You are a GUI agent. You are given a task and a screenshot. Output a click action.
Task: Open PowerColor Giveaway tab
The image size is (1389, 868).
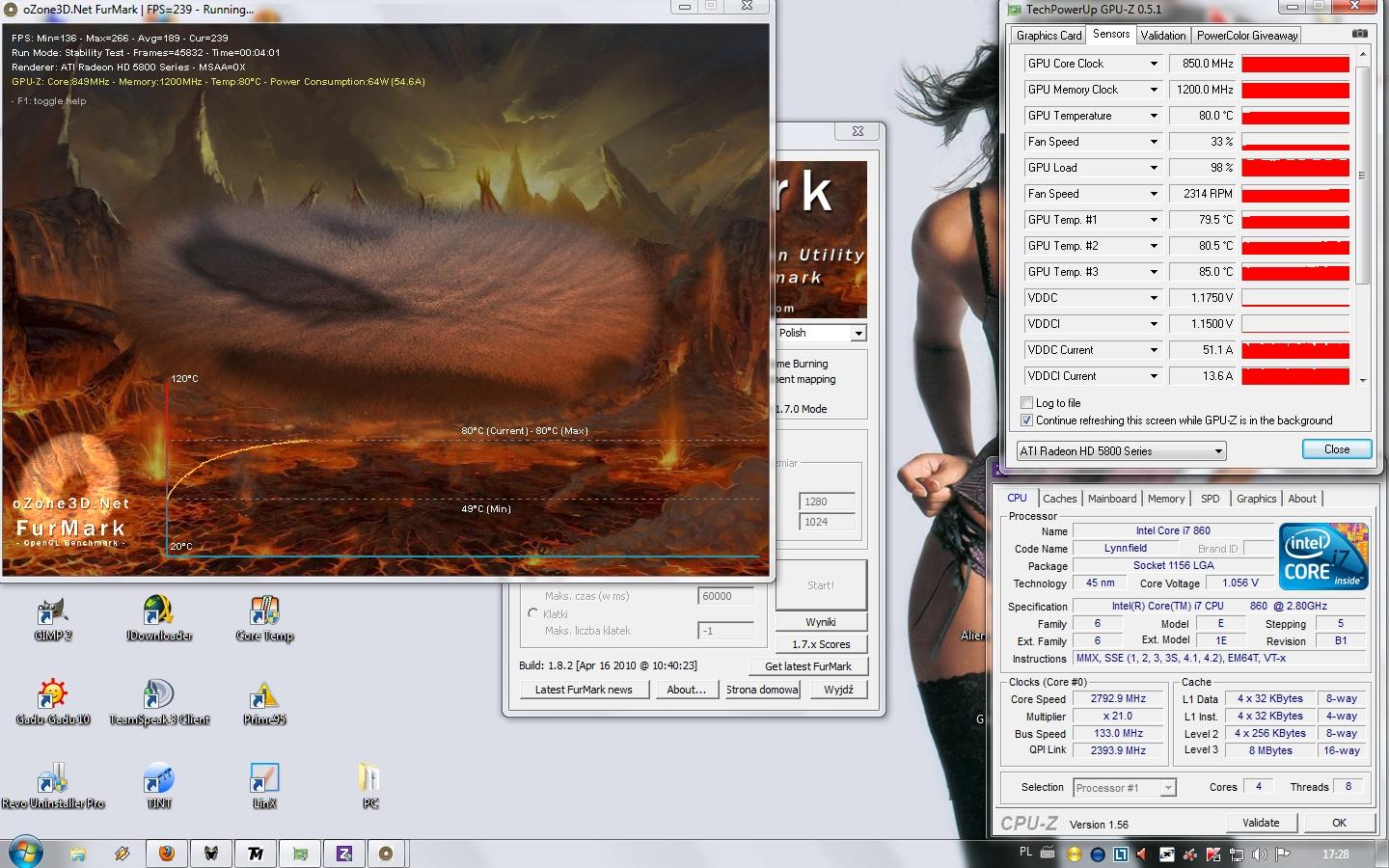pyautogui.click(x=1247, y=36)
